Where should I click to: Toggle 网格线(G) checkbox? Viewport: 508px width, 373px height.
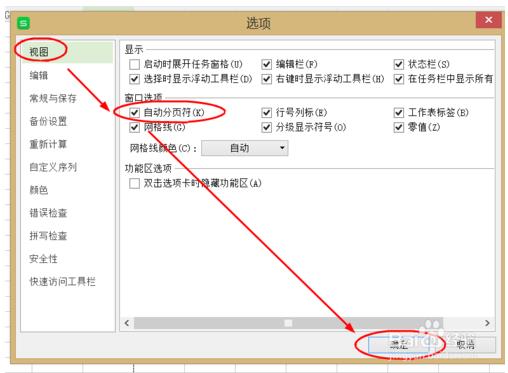click(x=134, y=127)
